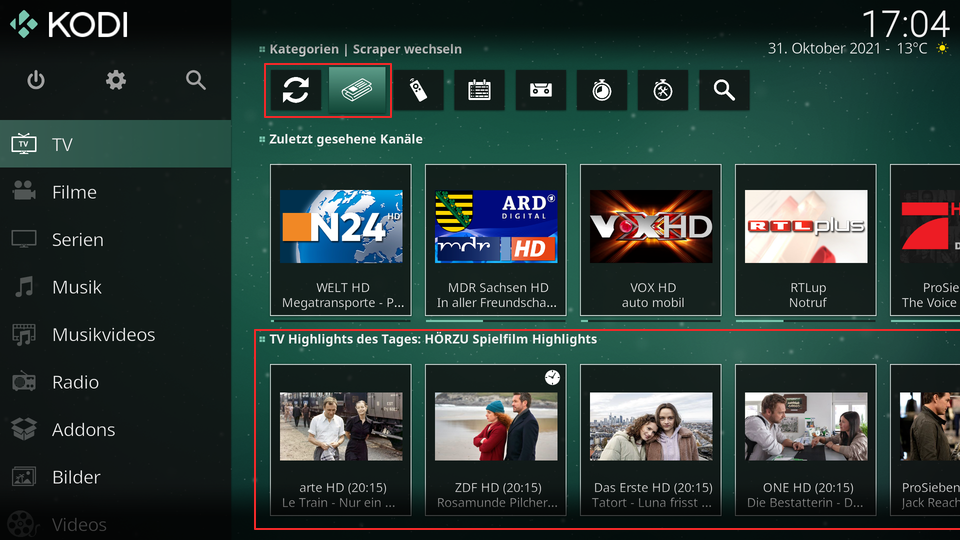The image size is (960, 540).
Task: Click the 'Zuletzt gesehene Kanäle' heading
Action: click(x=346, y=139)
